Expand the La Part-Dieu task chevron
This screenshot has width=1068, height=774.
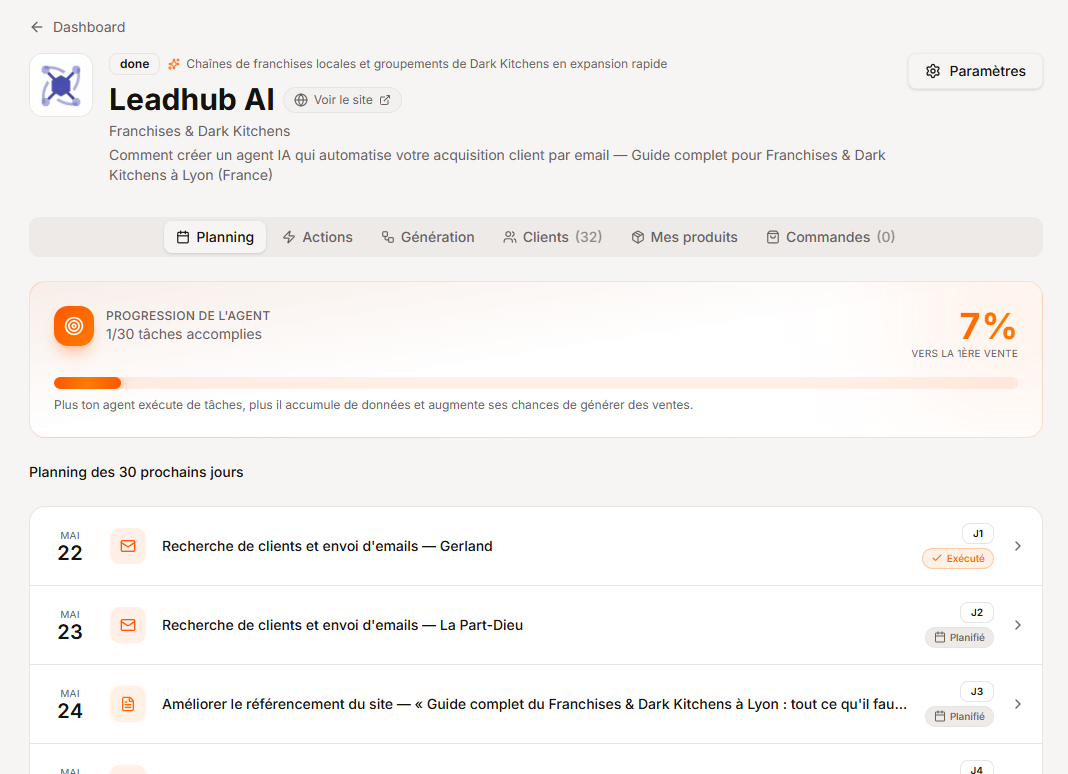click(1018, 625)
